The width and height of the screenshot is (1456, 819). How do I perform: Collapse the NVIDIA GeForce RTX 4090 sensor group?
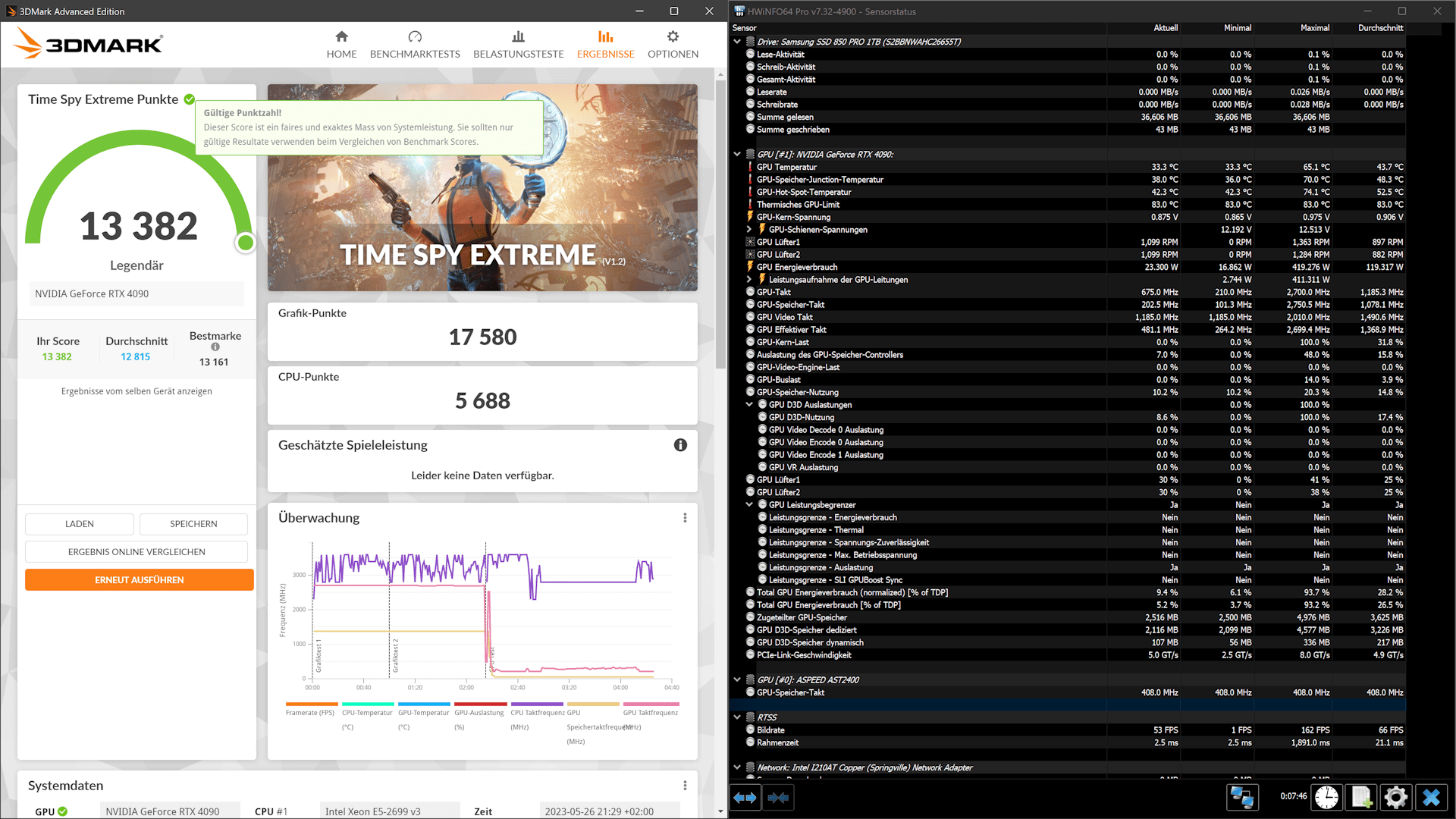737,154
